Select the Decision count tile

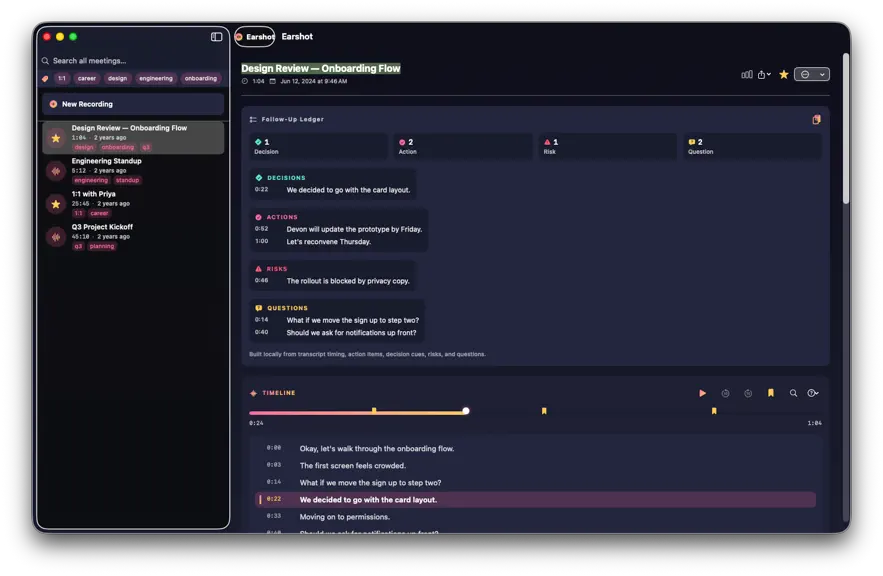pyautogui.click(x=318, y=146)
